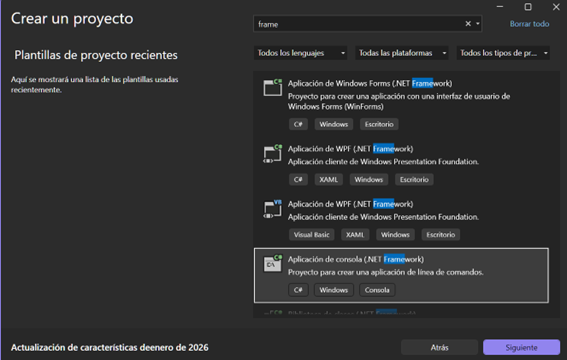
Task: Minimize the Crear un proyecto window
Action: tap(500, 7)
